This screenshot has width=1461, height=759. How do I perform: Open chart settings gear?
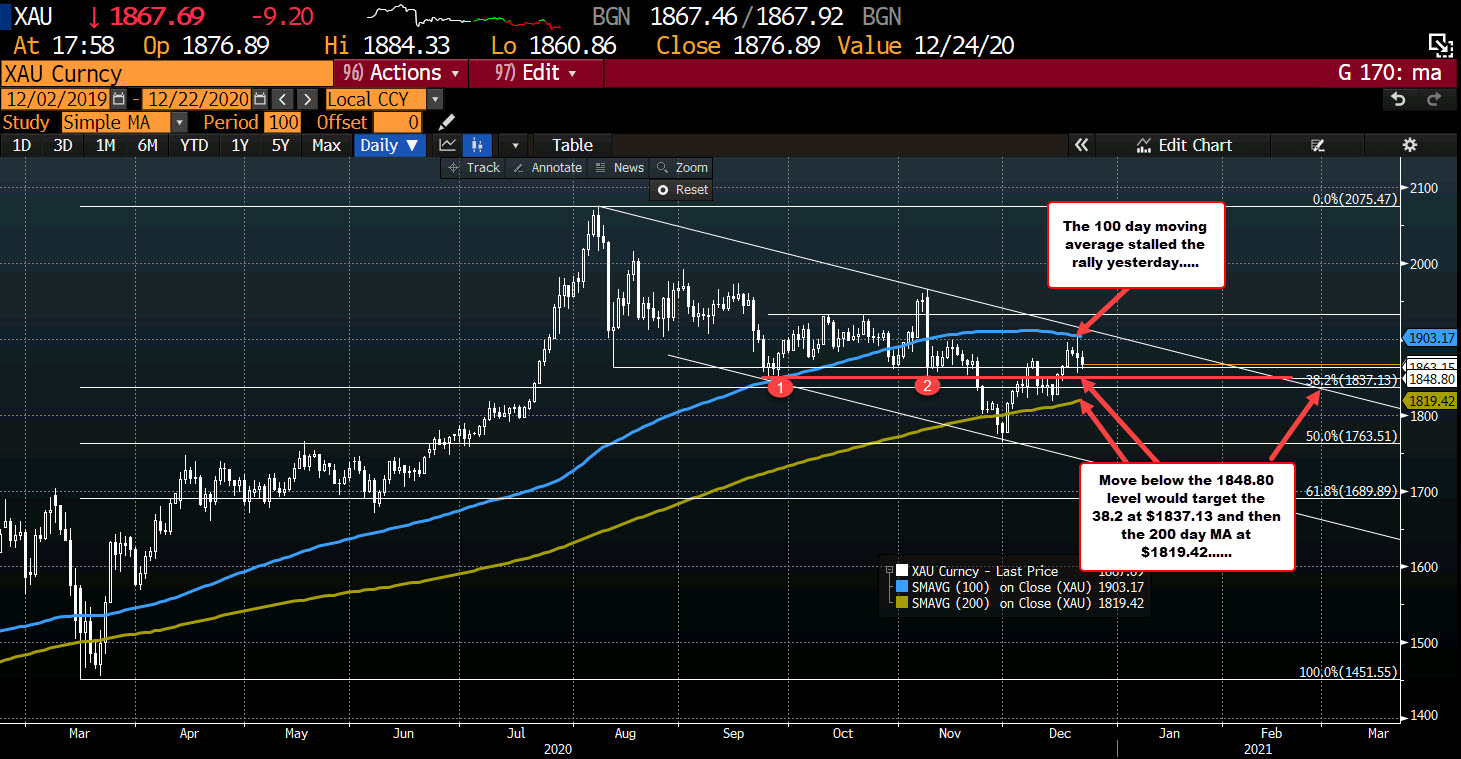pyautogui.click(x=1409, y=145)
